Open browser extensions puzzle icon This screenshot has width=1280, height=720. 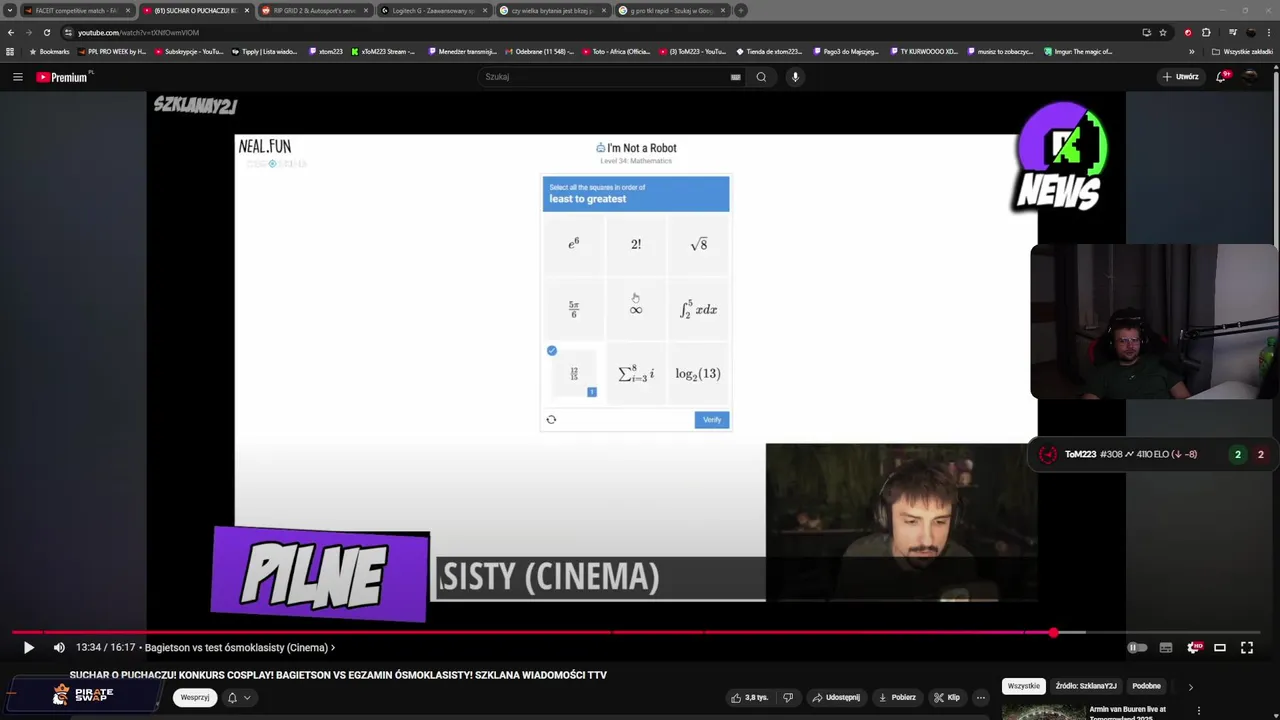point(1206,32)
